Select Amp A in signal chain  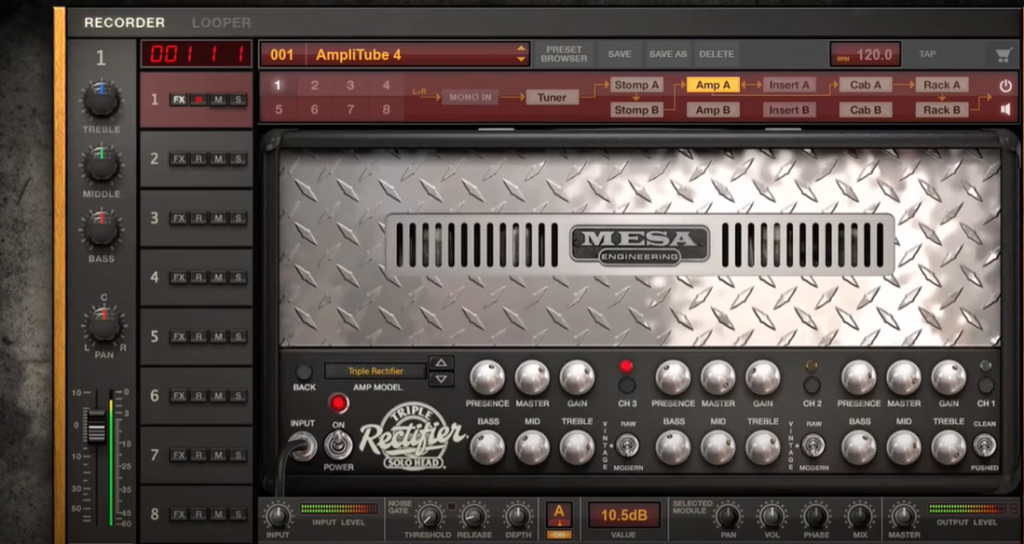point(712,85)
